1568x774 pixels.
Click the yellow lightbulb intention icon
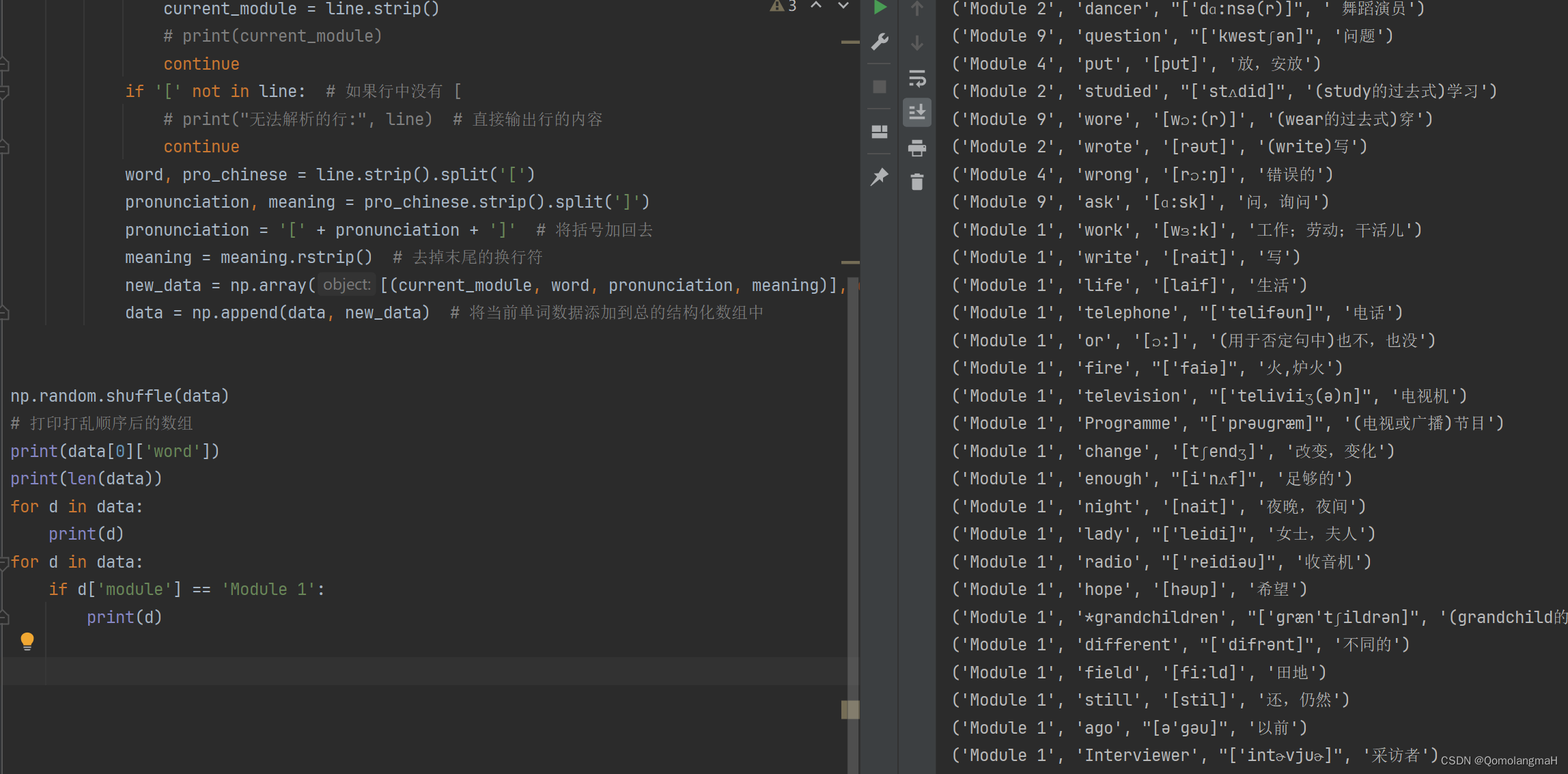click(x=27, y=641)
